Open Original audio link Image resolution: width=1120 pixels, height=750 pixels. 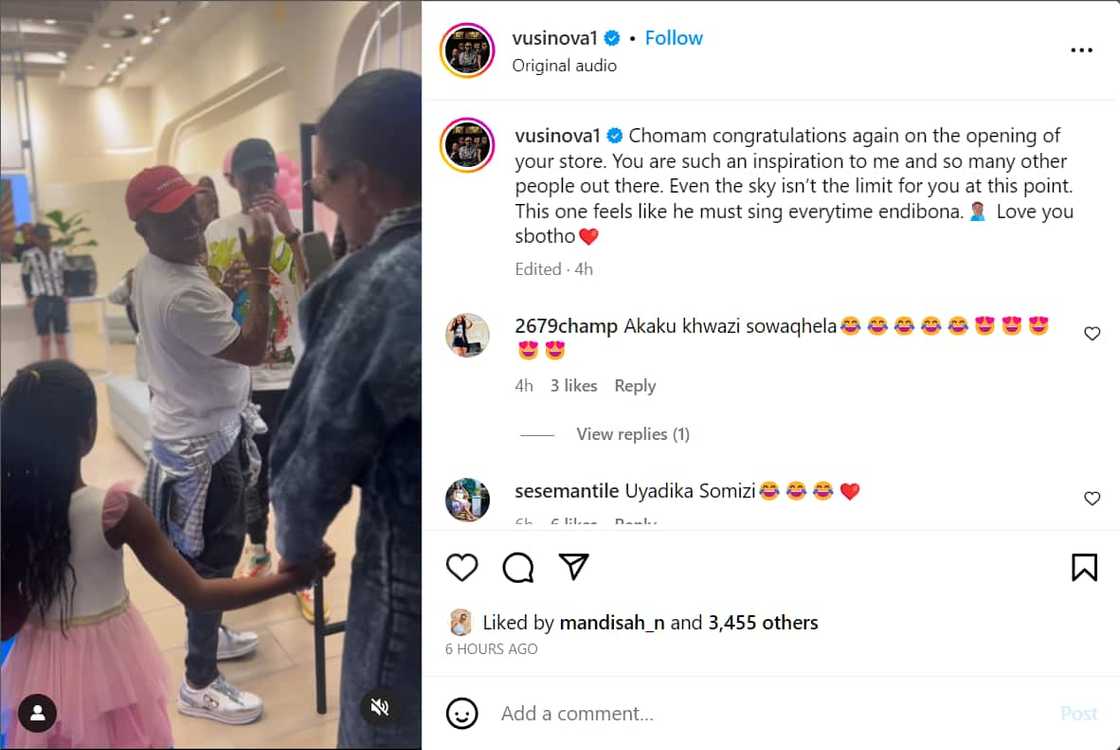point(564,66)
